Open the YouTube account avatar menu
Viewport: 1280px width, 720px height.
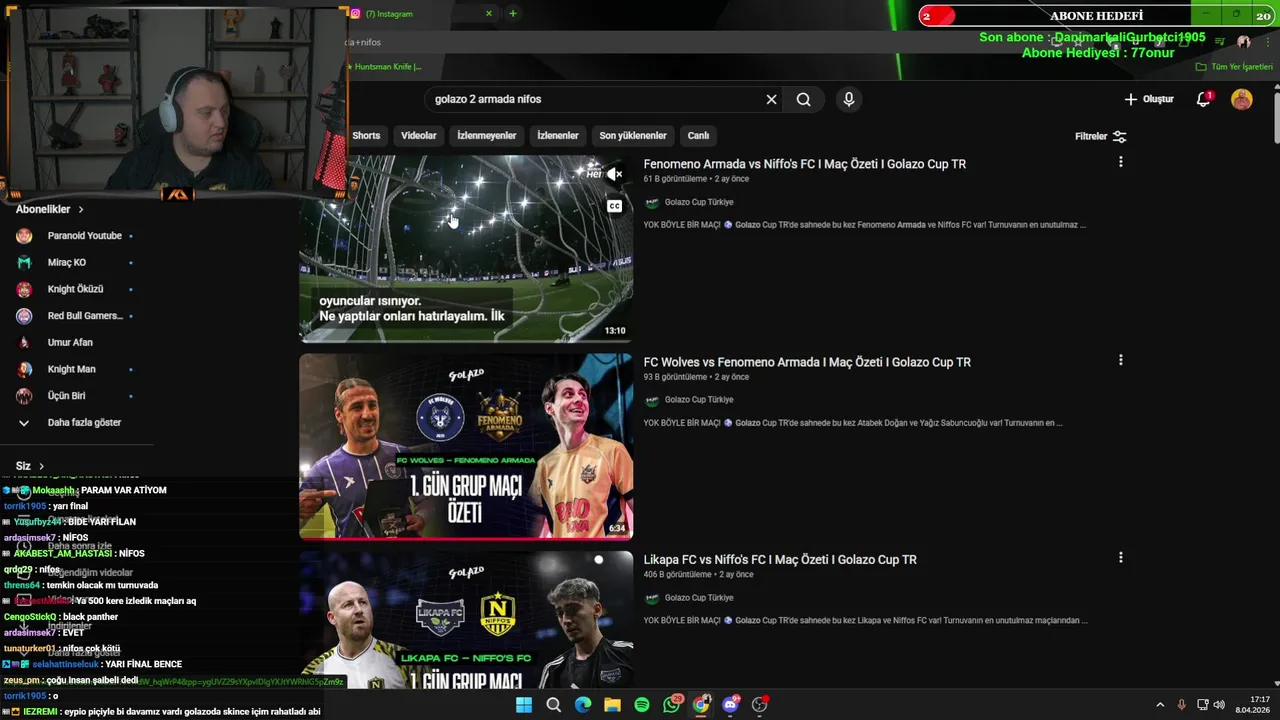point(1241,99)
